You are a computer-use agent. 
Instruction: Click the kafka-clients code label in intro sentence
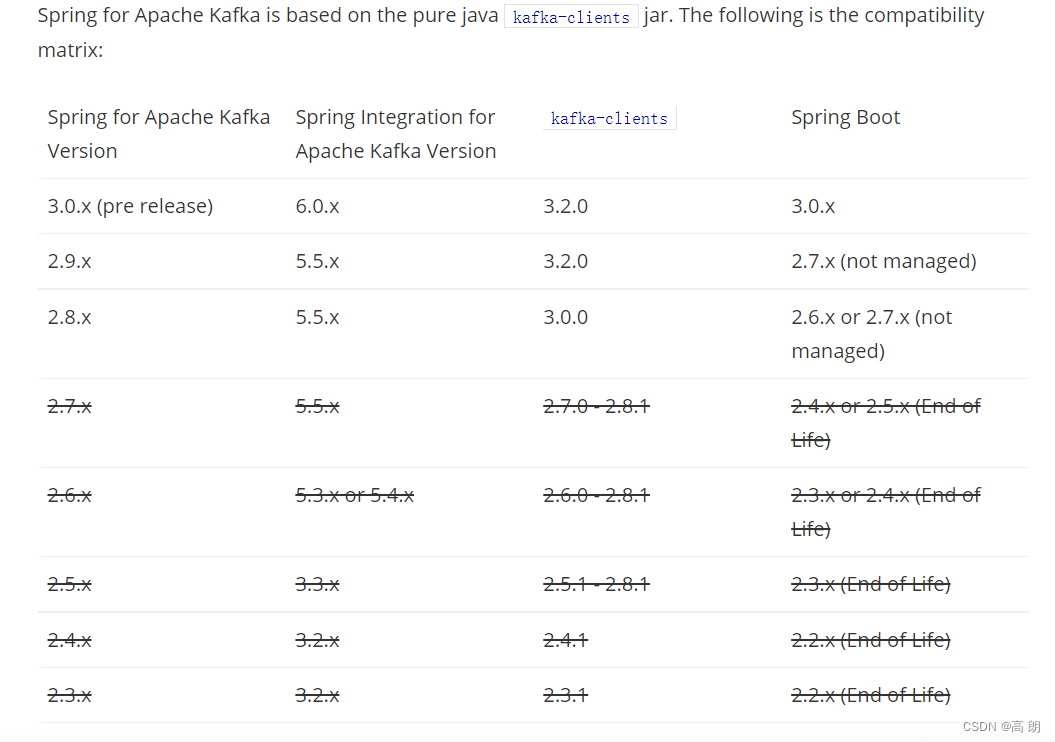[x=571, y=17]
